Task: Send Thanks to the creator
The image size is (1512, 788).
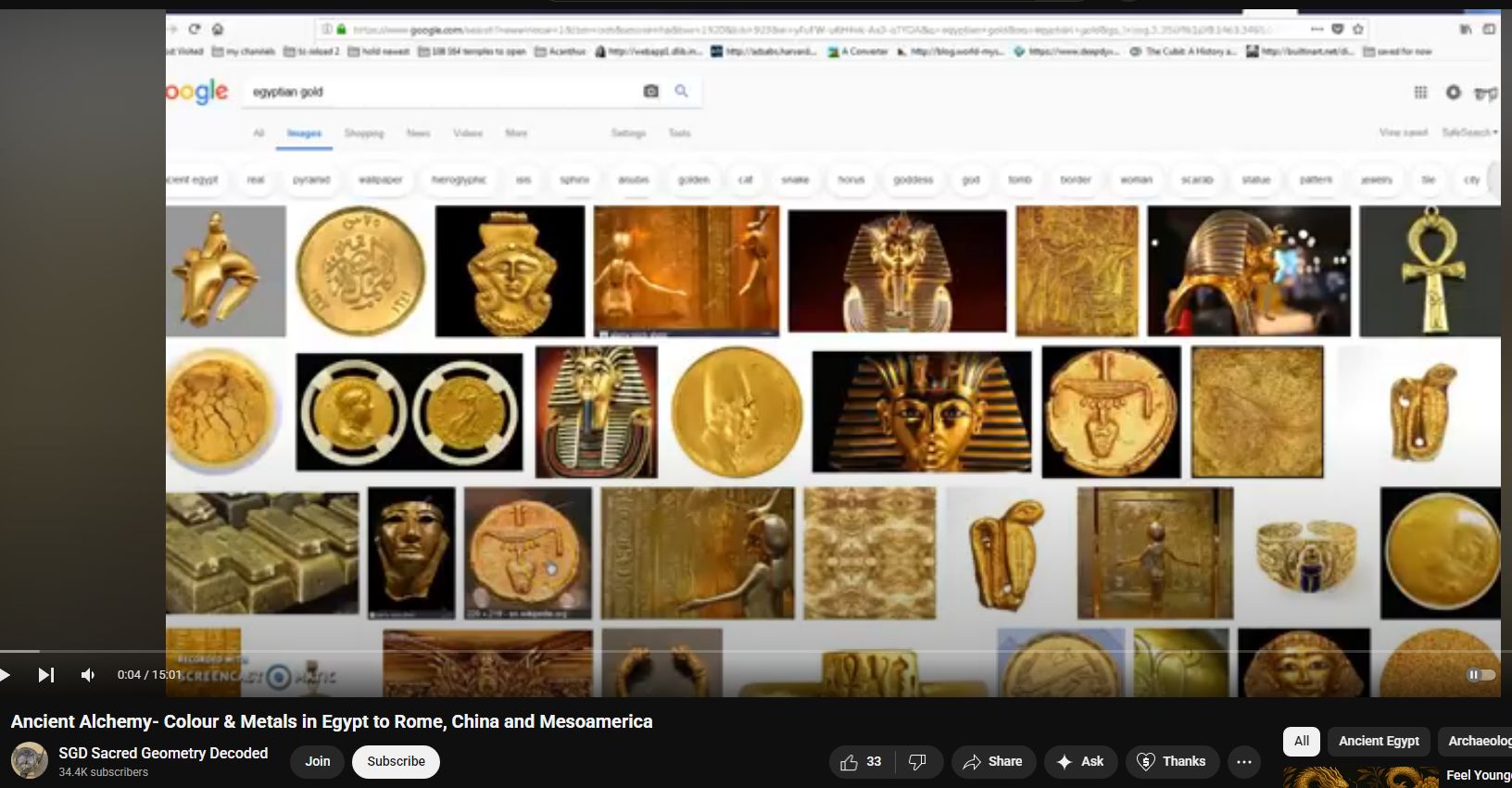Action: pyautogui.click(x=1171, y=761)
